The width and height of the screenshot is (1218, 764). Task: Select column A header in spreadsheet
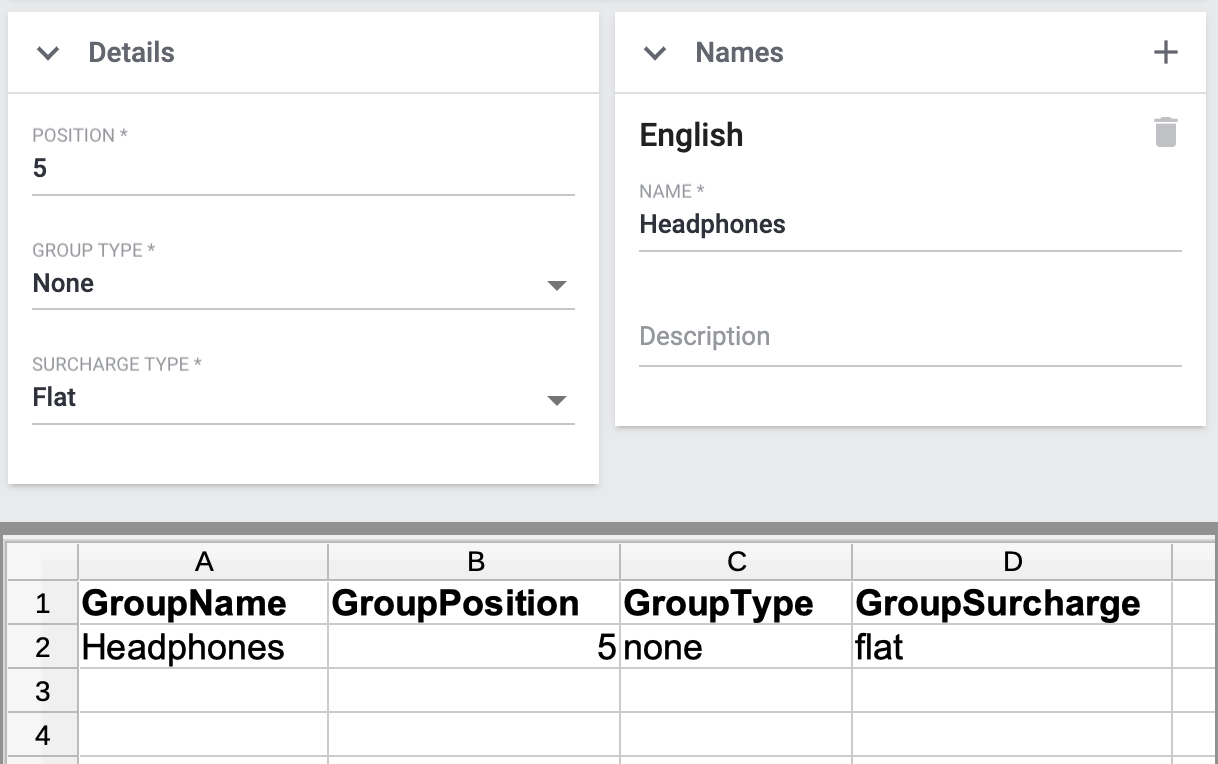[x=203, y=562]
